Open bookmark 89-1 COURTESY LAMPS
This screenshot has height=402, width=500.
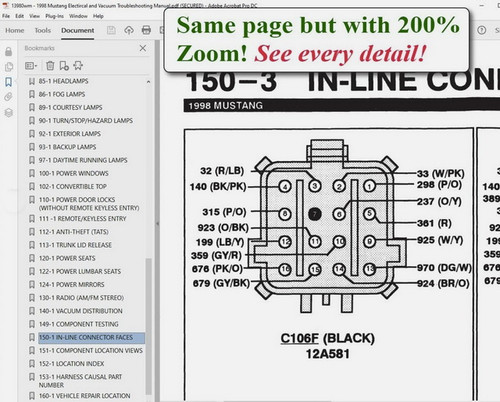tap(70, 107)
